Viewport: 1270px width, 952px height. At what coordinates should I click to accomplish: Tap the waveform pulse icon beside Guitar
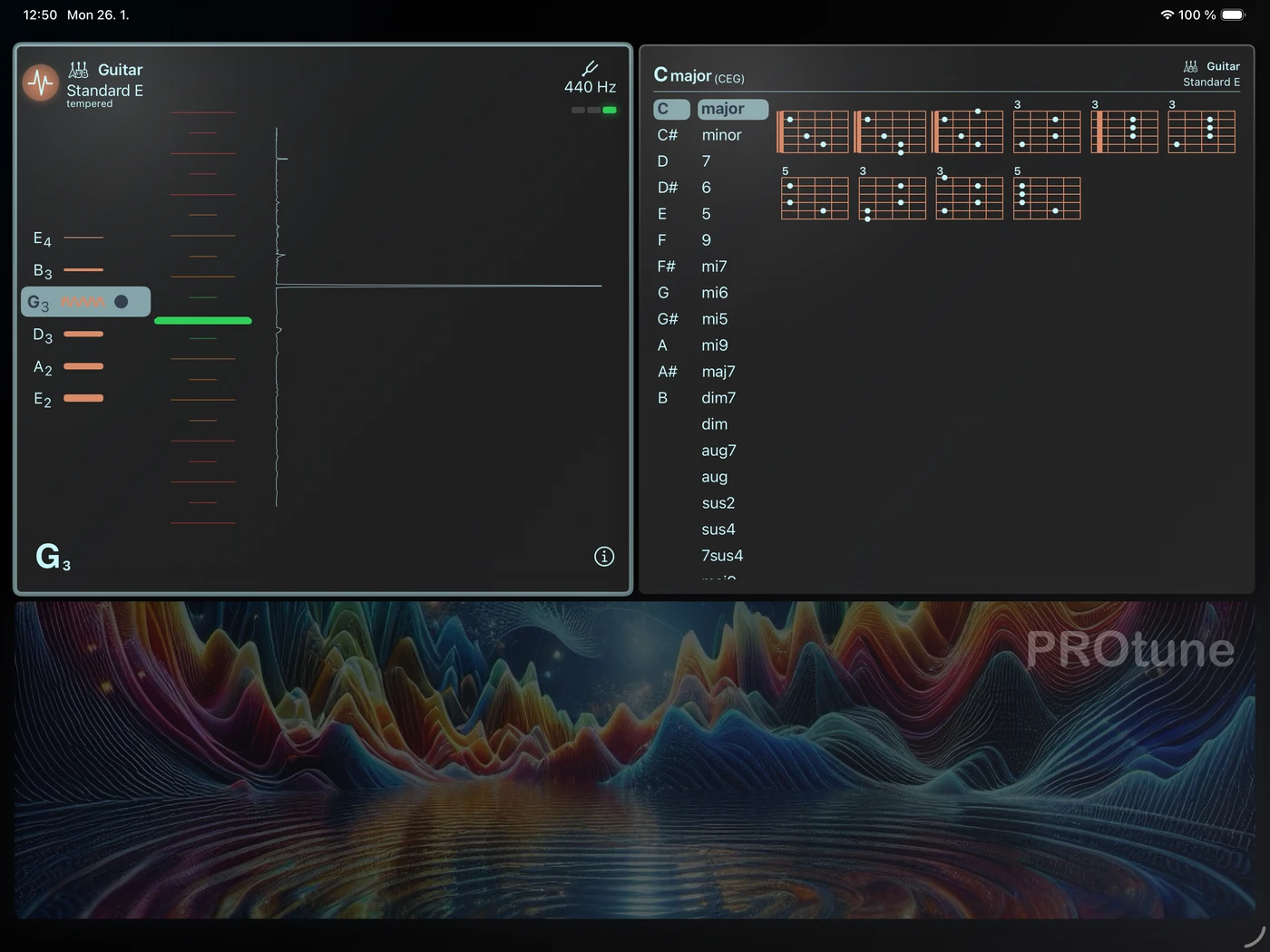point(41,83)
